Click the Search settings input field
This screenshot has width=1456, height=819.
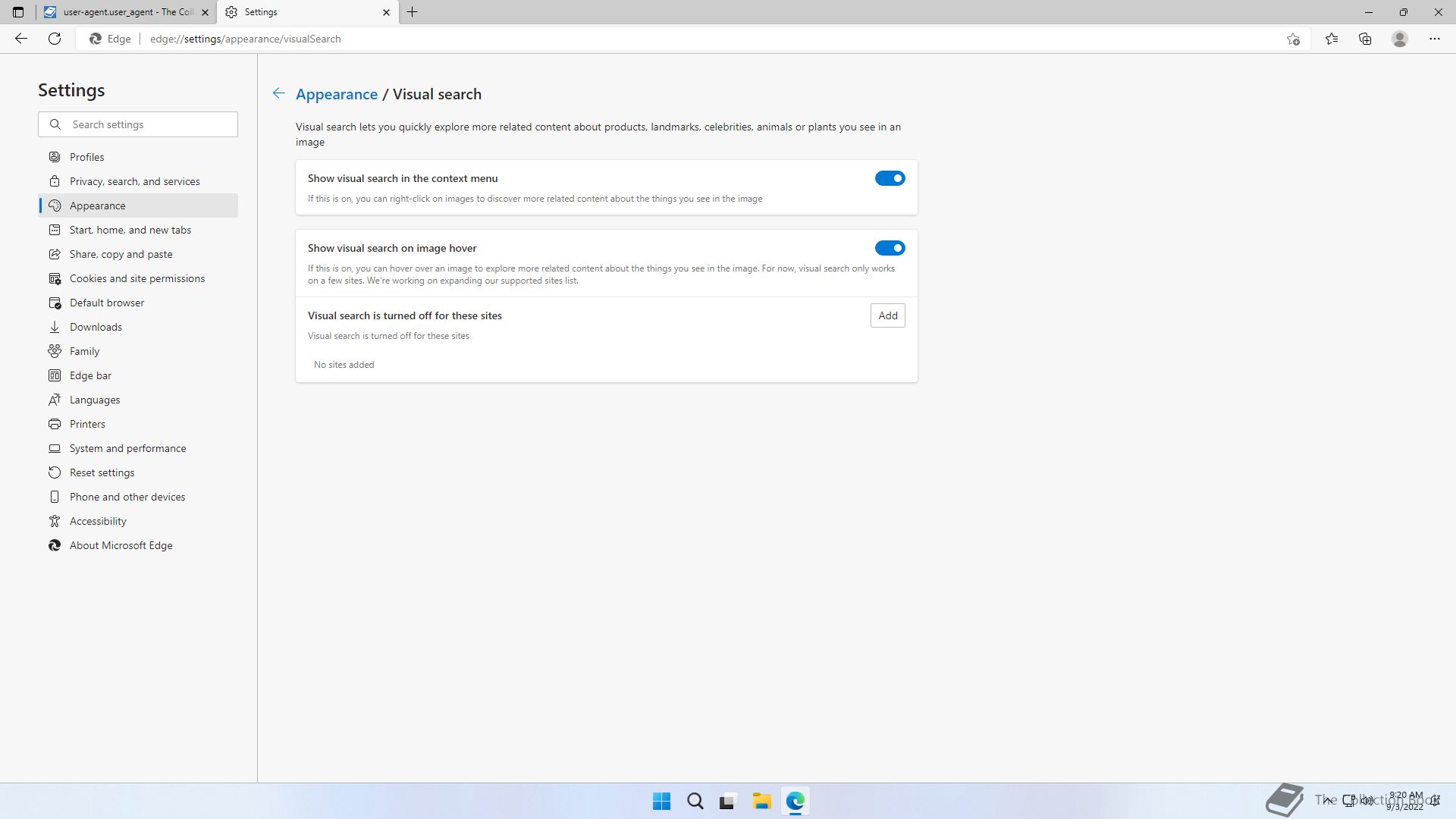pyautogui.click(x=148, y=124)
